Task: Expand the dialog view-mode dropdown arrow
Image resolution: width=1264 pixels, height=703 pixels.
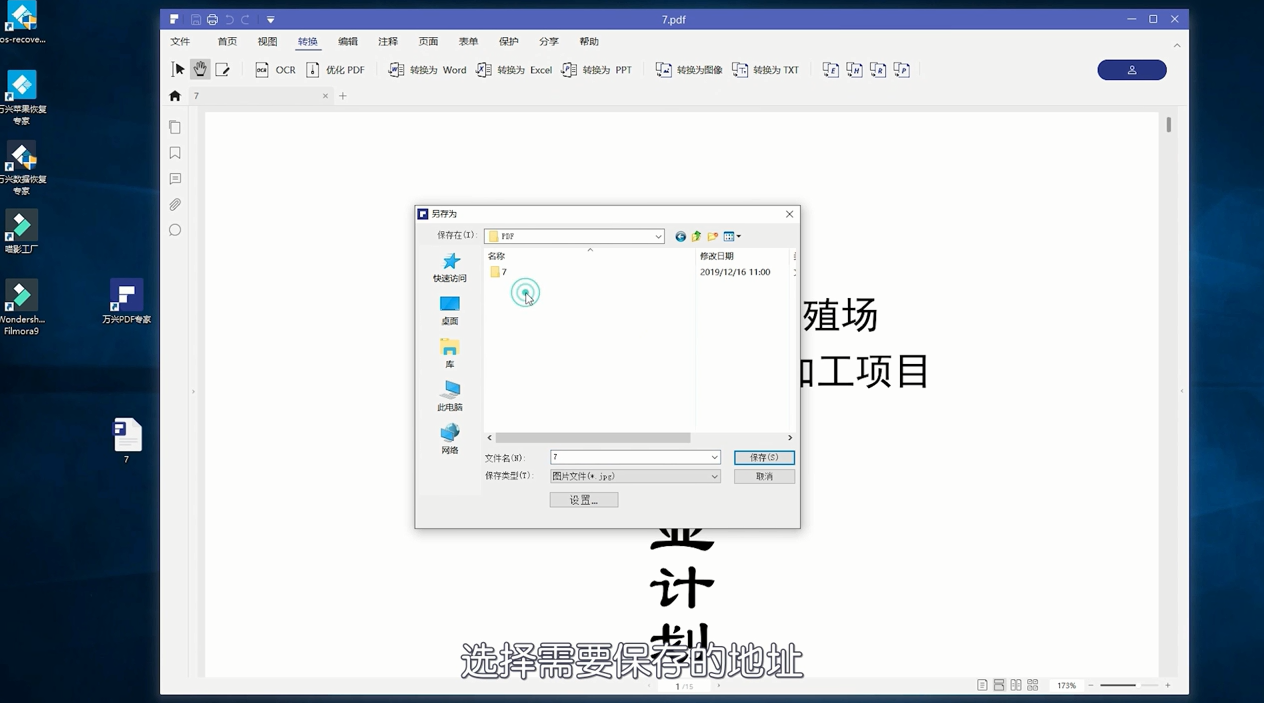Action: coord(739,236)
